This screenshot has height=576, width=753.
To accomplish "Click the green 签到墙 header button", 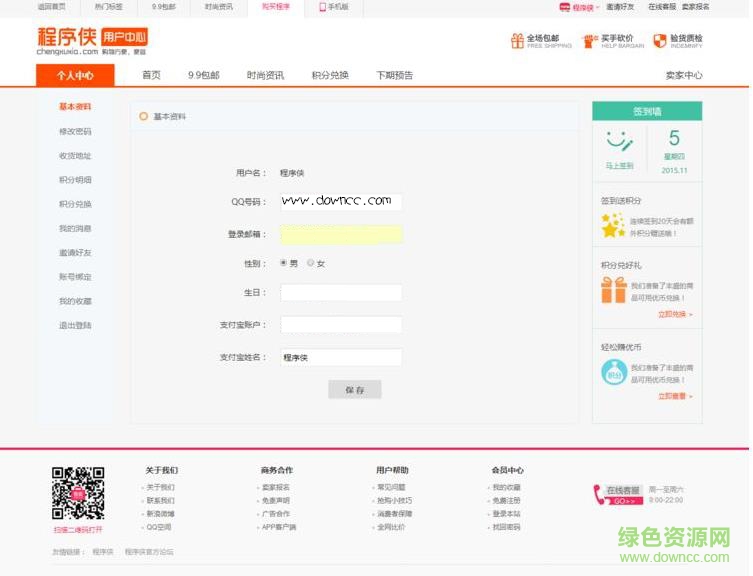I will [x=647, y=111].
